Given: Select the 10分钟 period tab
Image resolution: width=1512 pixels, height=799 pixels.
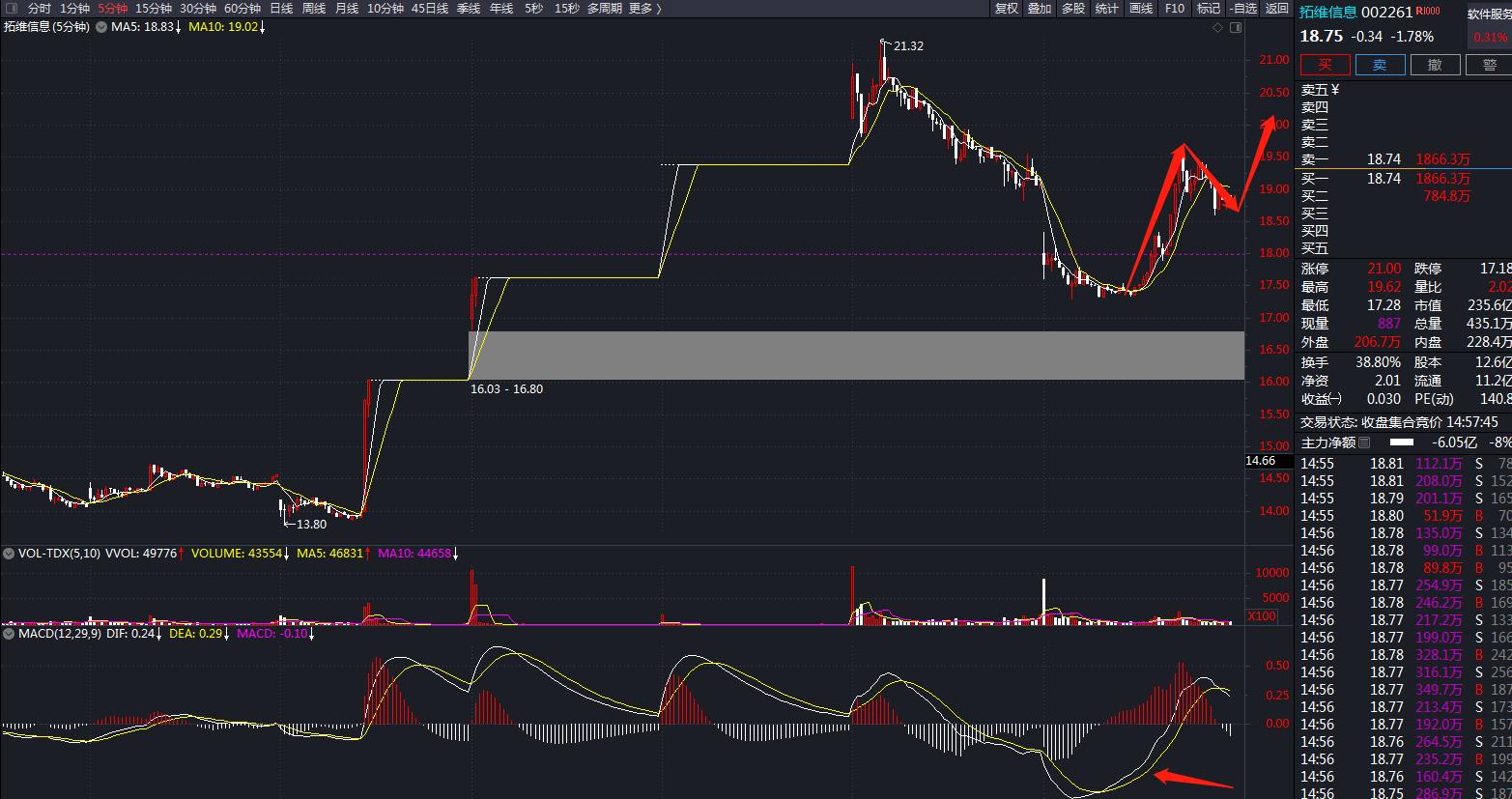Looking at the screenshot, I should tap(385, 8).
